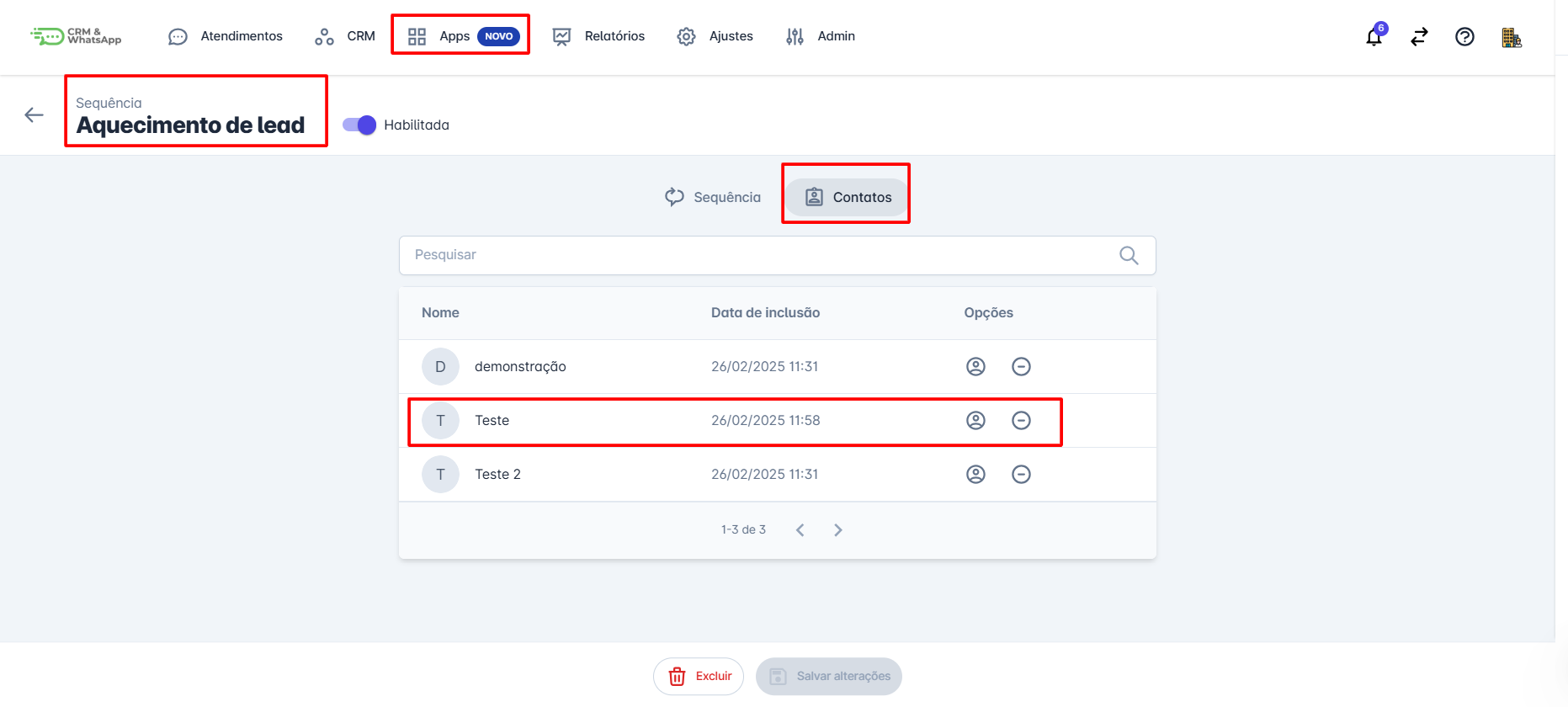The height and width of the screenshot is (707, 1568).
Task: Click the Salvar alterações button
Action: (x=829, y=677)
